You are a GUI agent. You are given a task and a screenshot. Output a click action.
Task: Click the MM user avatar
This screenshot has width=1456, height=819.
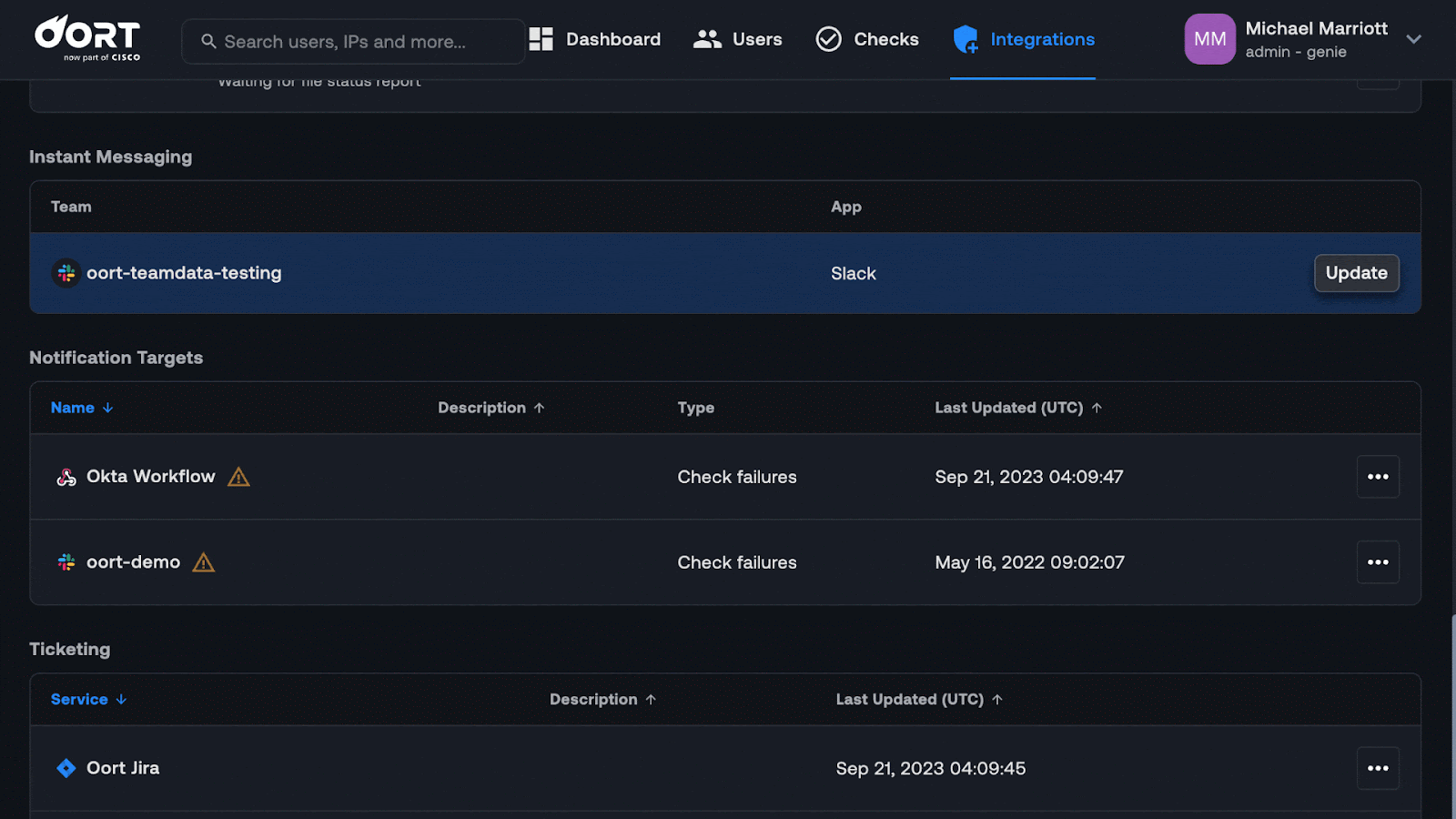coord(1209,39)
